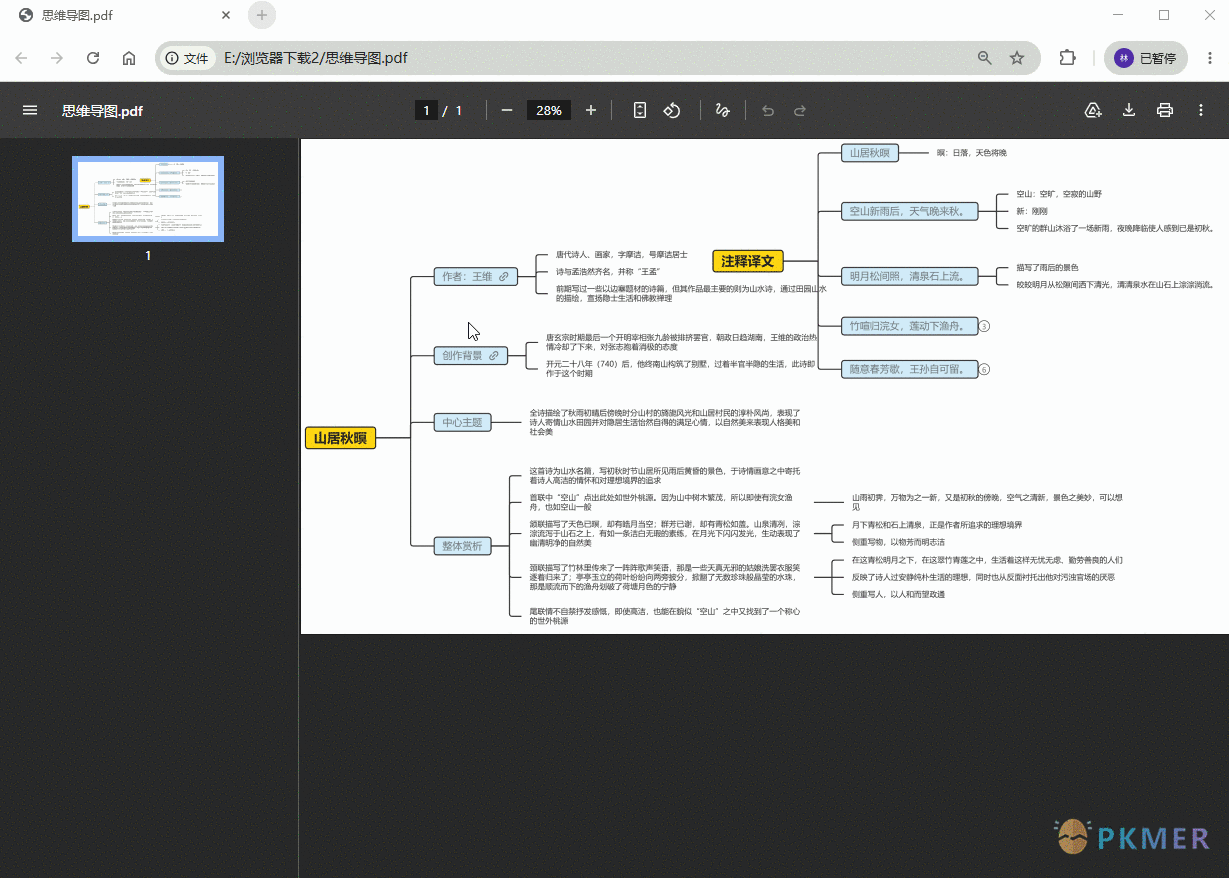Click the link icon in 创作背景 node
The width and height of the screenshot is (1229, 878).
493,355
